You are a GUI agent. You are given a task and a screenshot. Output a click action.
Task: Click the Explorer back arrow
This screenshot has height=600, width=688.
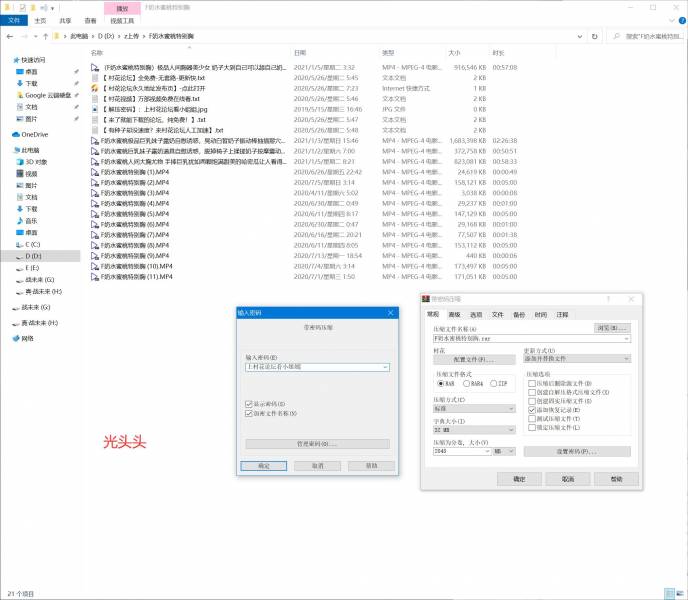point(9,35)
